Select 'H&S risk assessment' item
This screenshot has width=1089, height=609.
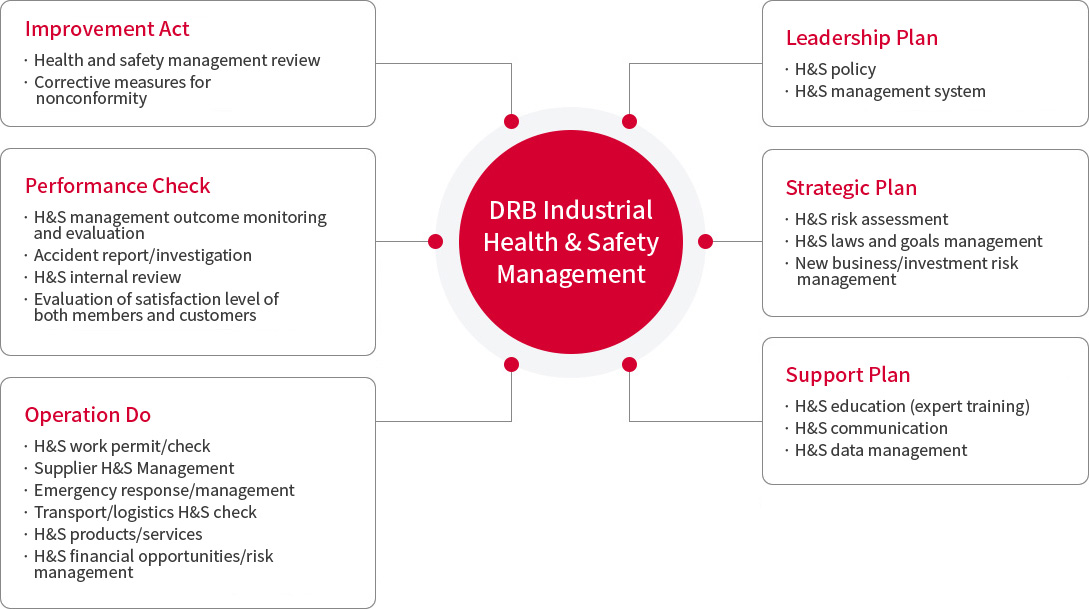coord(871,219)
